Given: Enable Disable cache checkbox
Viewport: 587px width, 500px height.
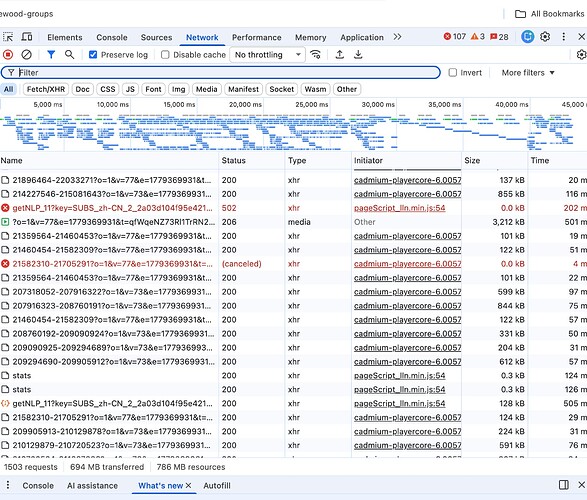Looking at the screenshot, I should pos(165,55).
